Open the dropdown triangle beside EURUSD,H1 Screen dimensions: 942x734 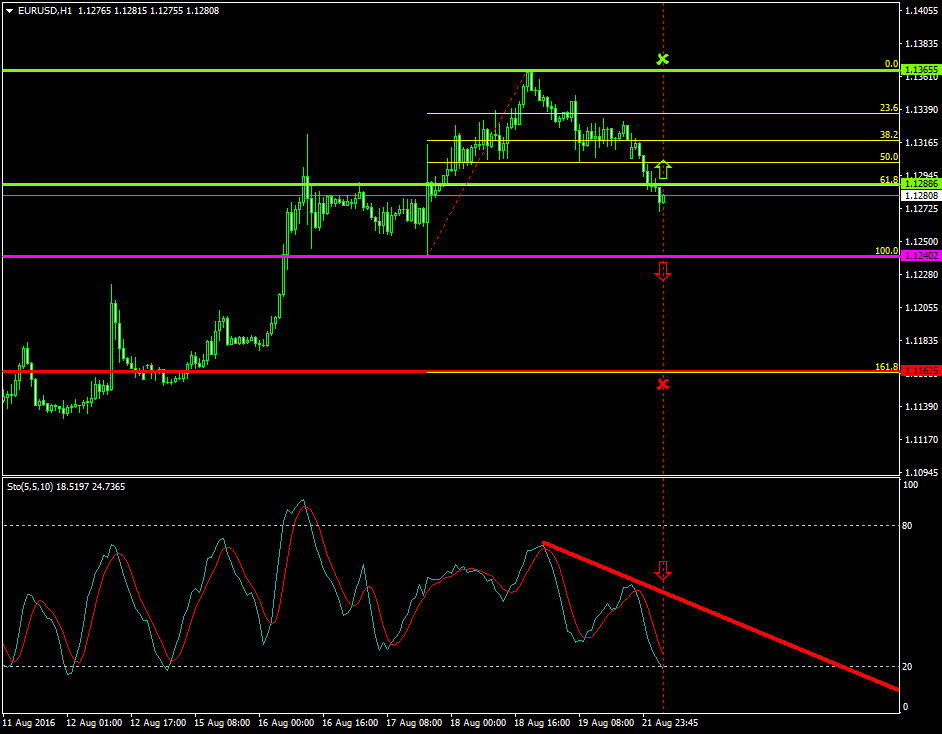(9, 10)
